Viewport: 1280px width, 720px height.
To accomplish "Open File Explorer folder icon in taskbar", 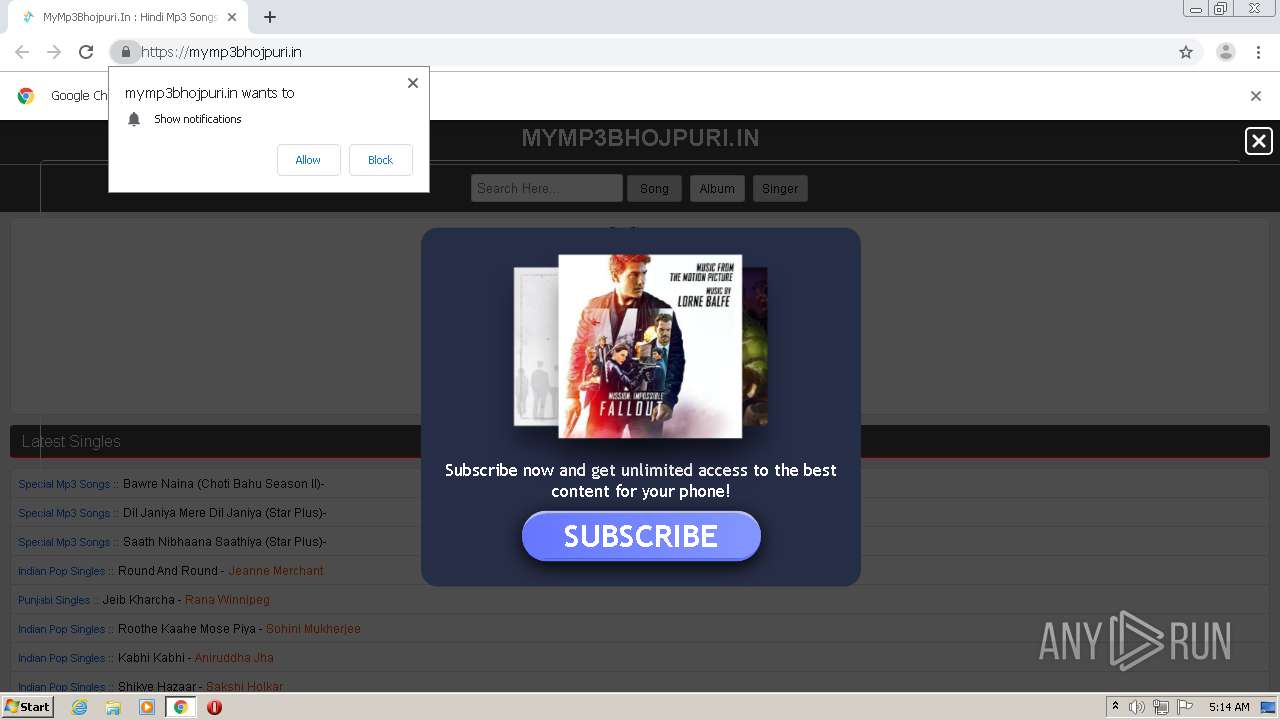I will point(113,707).
